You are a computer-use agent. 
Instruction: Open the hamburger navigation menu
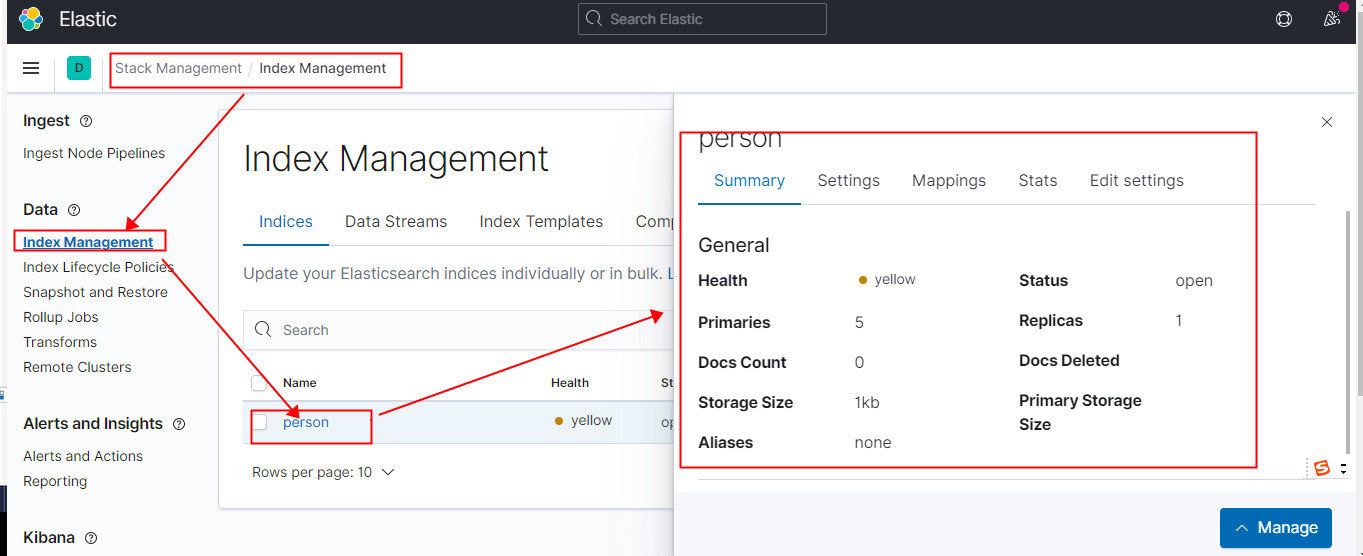point(31,68)
